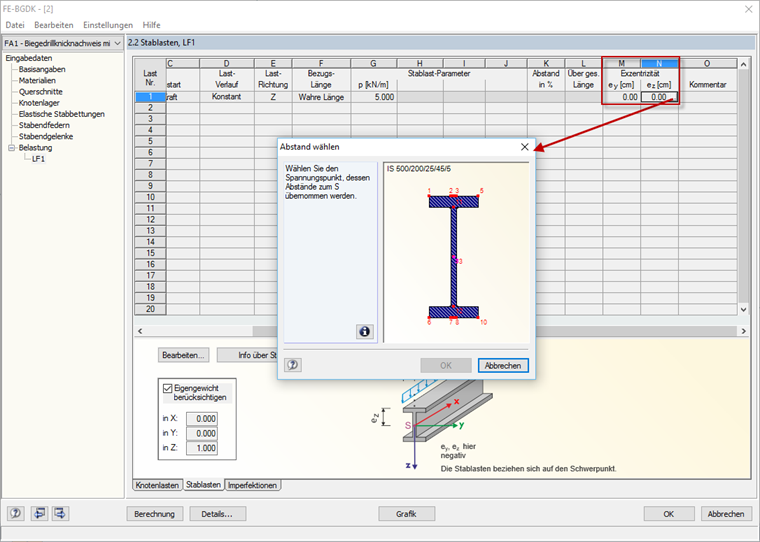
Task: Go to next table with arrow icon
Action: [61, 513]
